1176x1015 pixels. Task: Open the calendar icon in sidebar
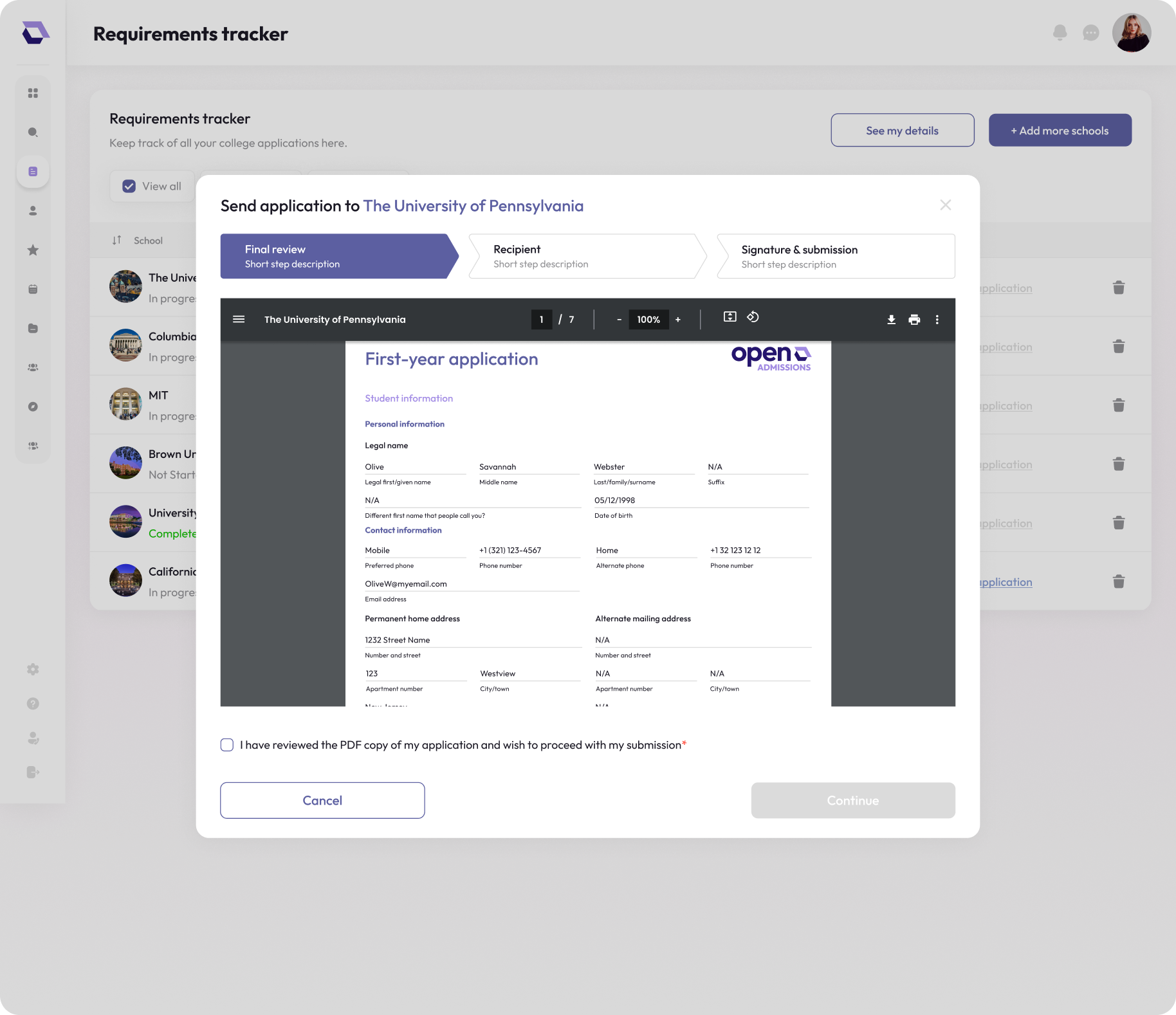[x=33, y=289]
